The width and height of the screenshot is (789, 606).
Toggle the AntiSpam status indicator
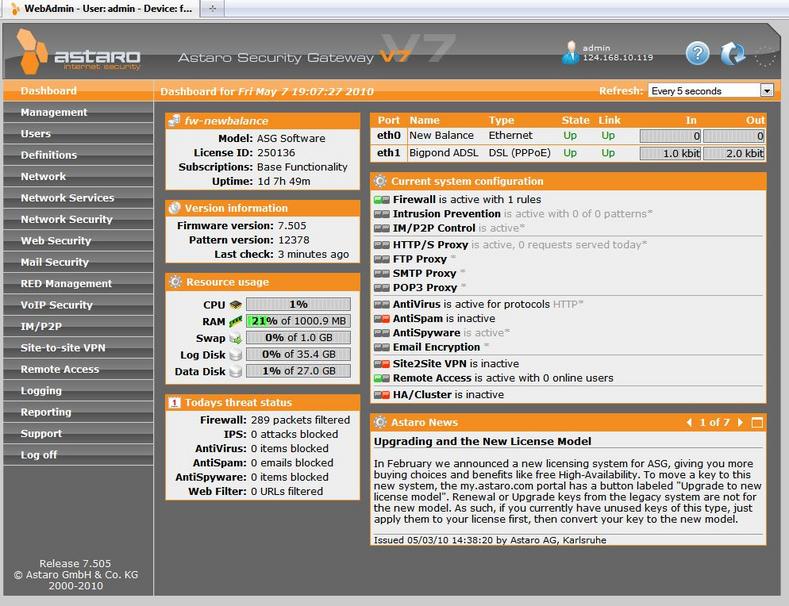click(x=382, y=319)
